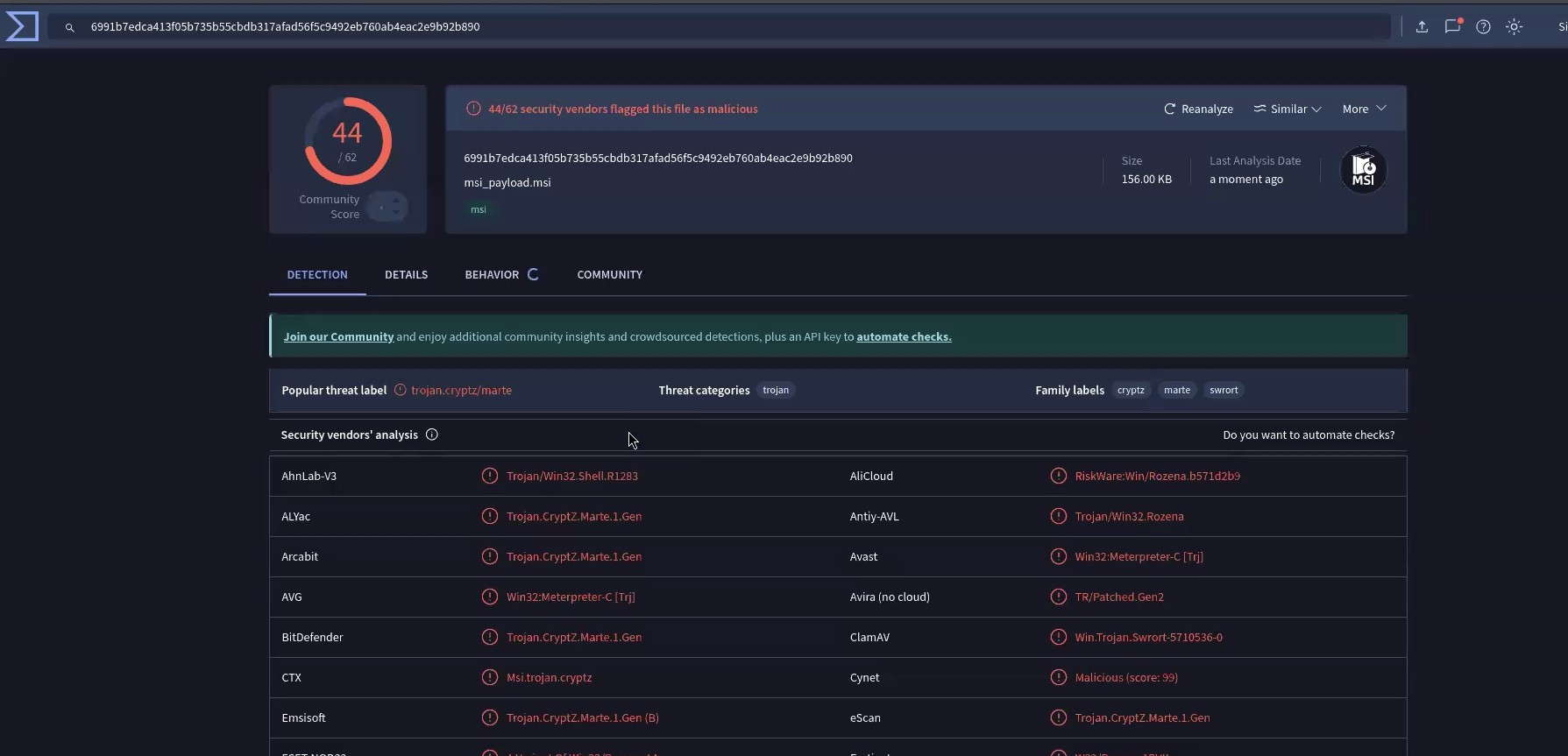Click the alert icon in AliCloud row
The width and height of the screenshot is (1568, 756).
pos(1059,476)
